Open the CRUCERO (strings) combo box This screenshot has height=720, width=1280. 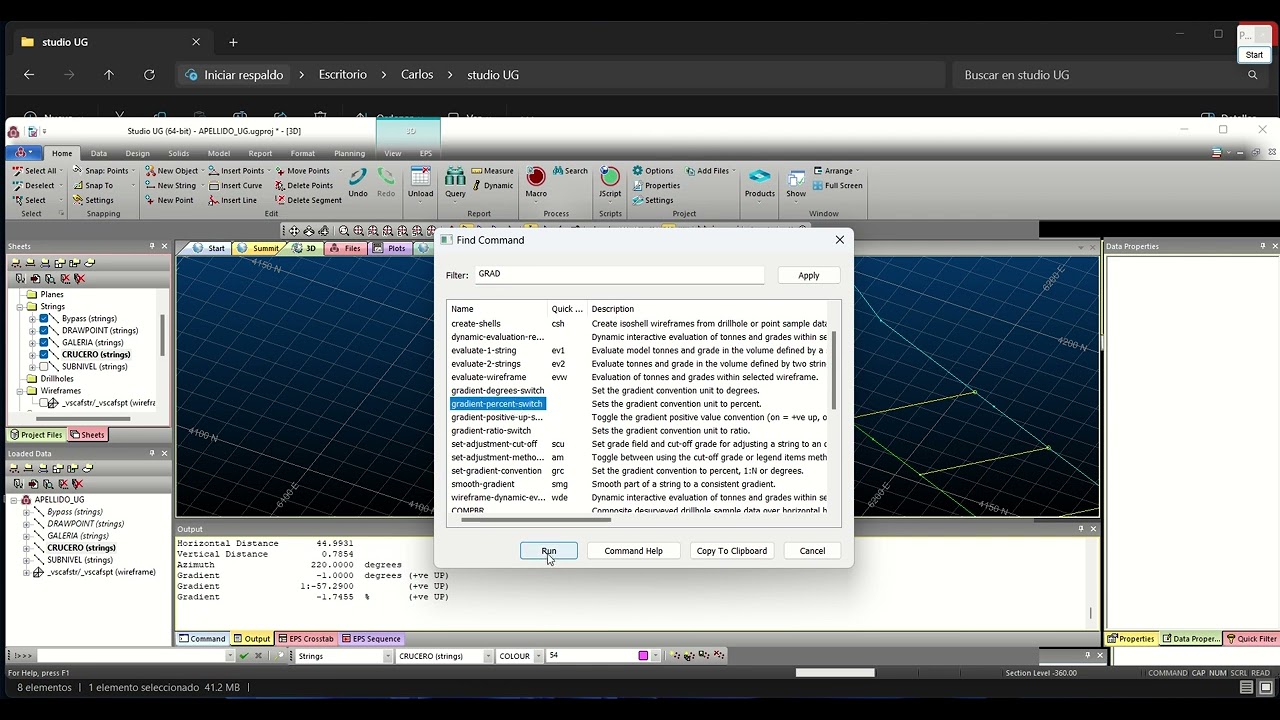coord(445,656)
